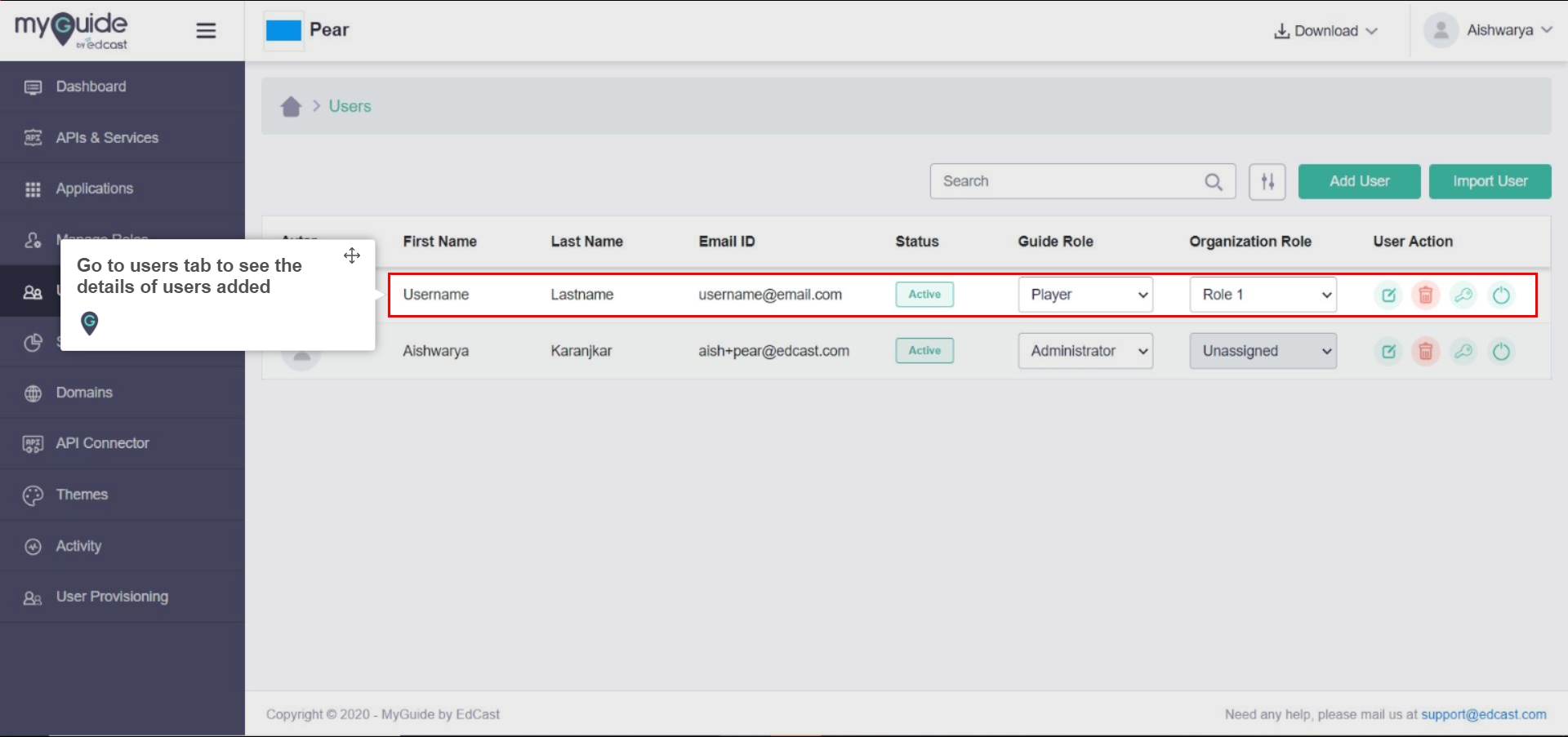The width and height of the screenshot is (1568, 737).
Task: Go to home via breadcrumb house icon
Action: (x=291, y=107)
